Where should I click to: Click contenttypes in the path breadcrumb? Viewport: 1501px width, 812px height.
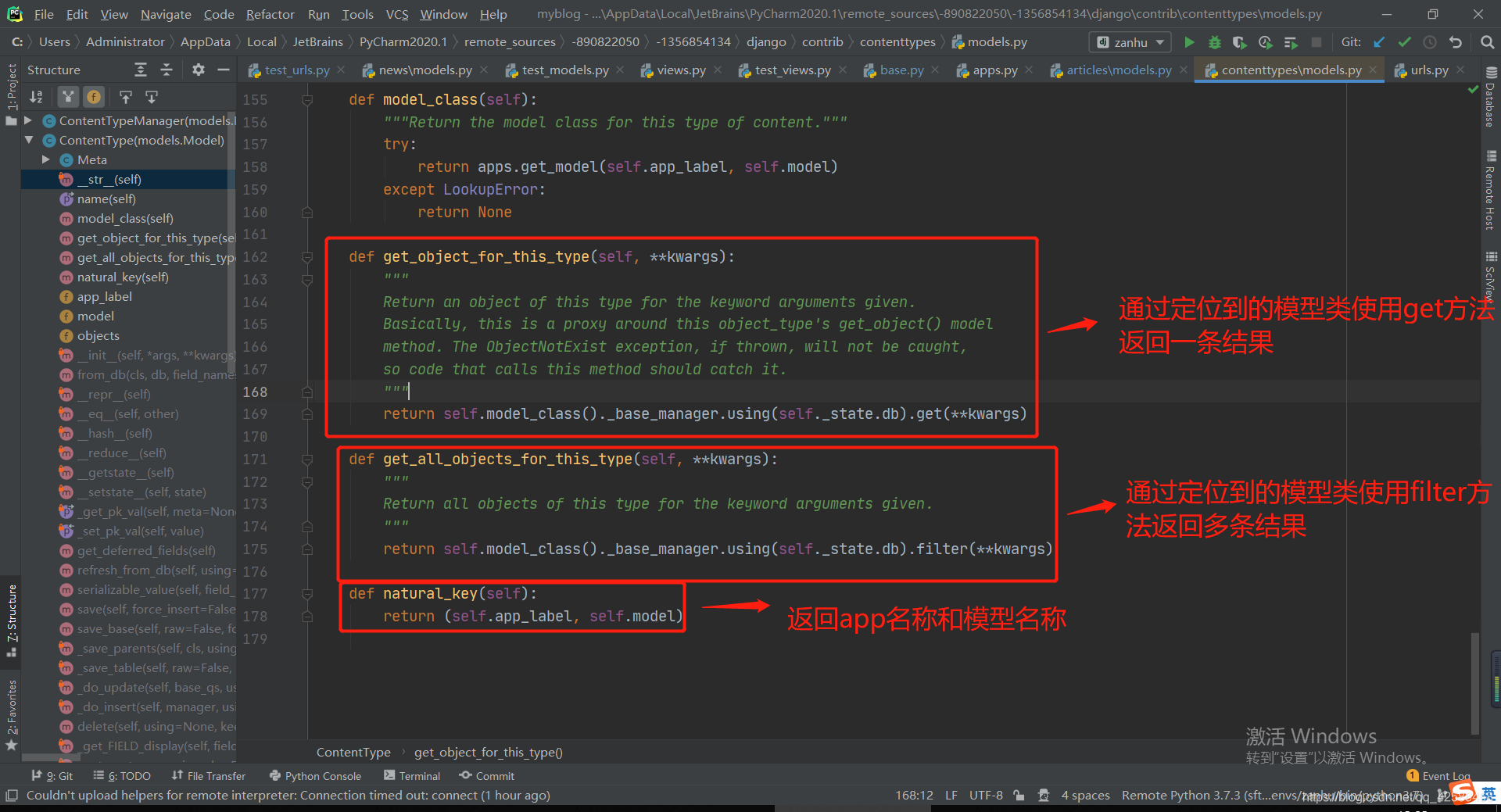(x=897, y=42)
